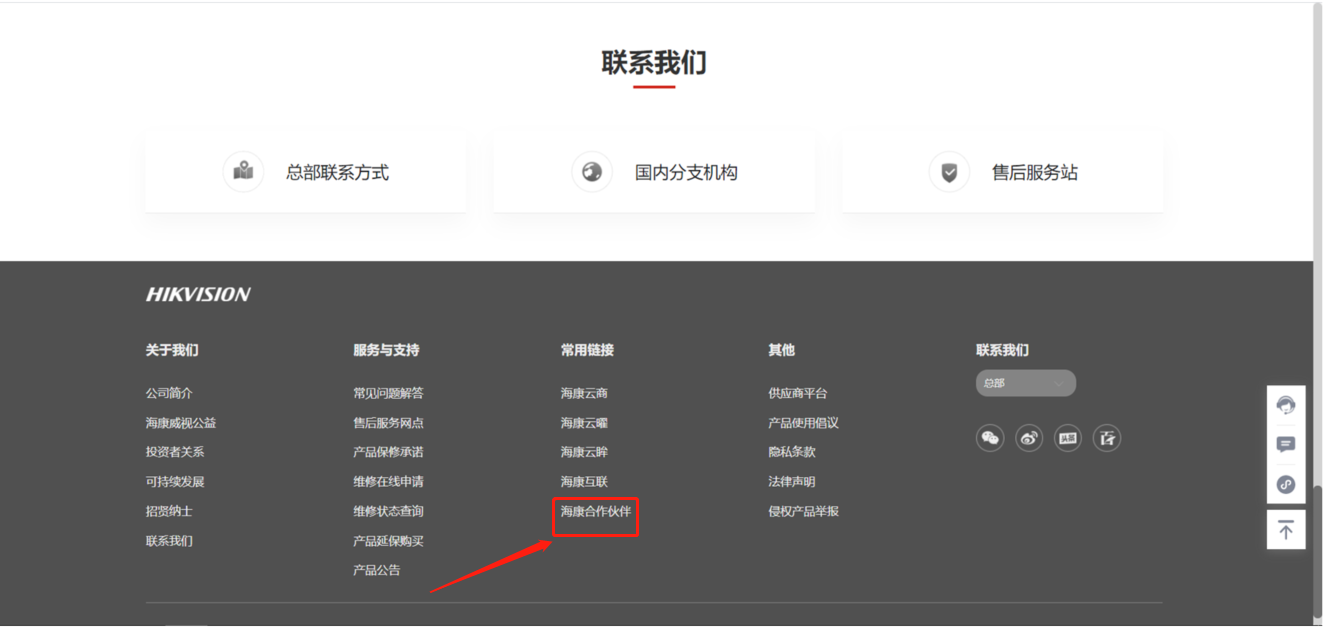This screenshot has height=627, width=1325.
Task: Go to 投资者关系 page
Action: coord(175,452)
